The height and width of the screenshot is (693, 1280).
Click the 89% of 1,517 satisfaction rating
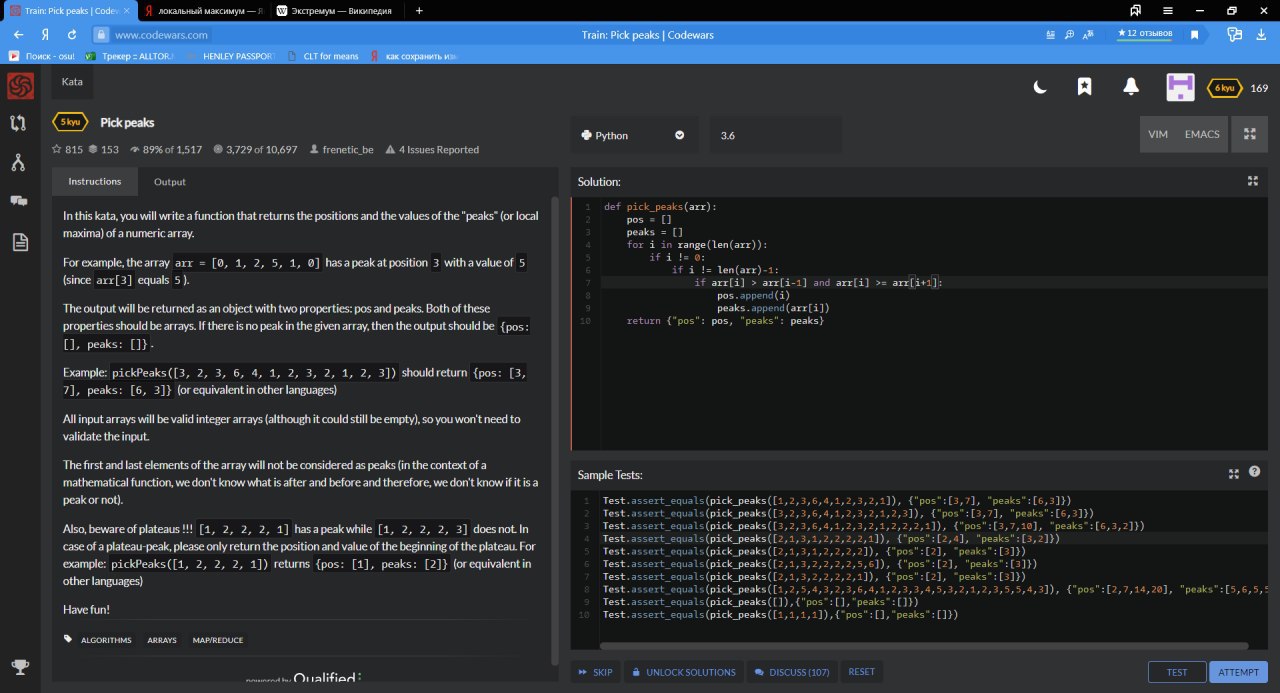click(166, 150)
